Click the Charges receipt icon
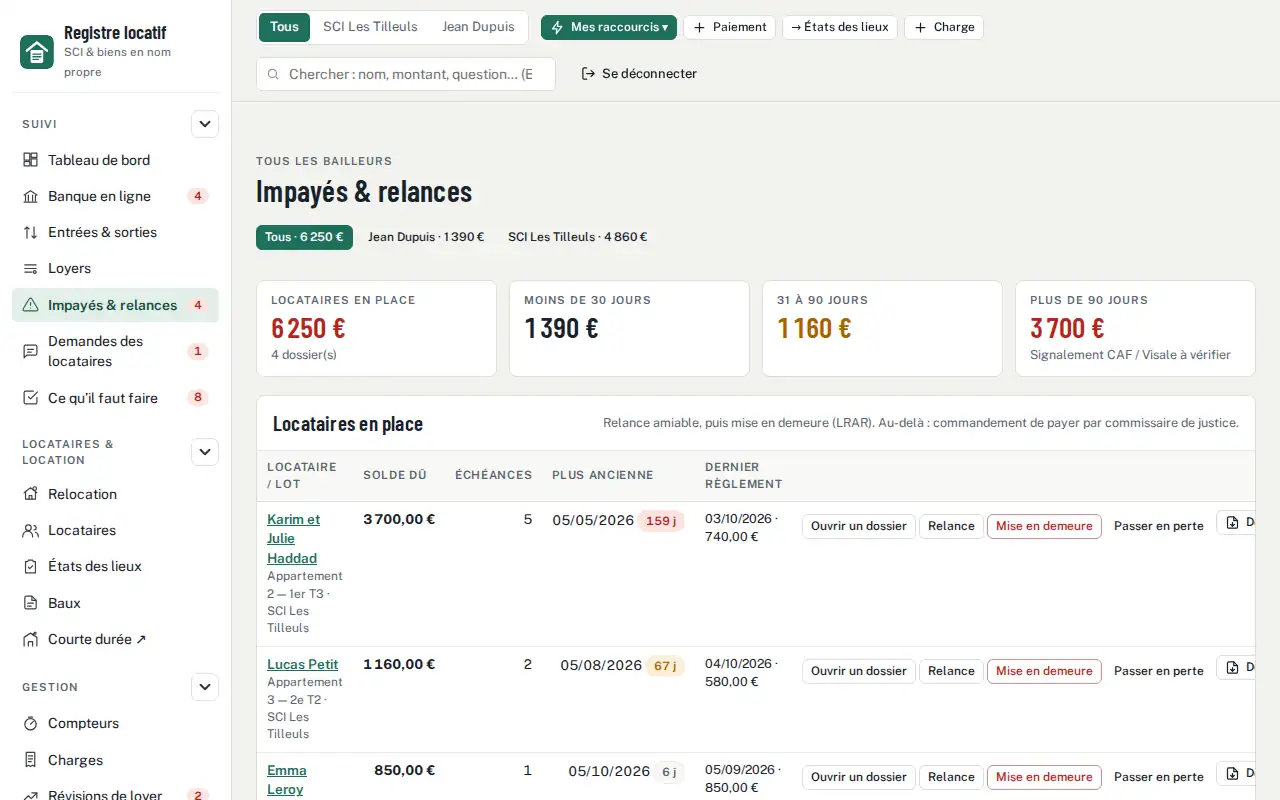 [x=30, y=760]
